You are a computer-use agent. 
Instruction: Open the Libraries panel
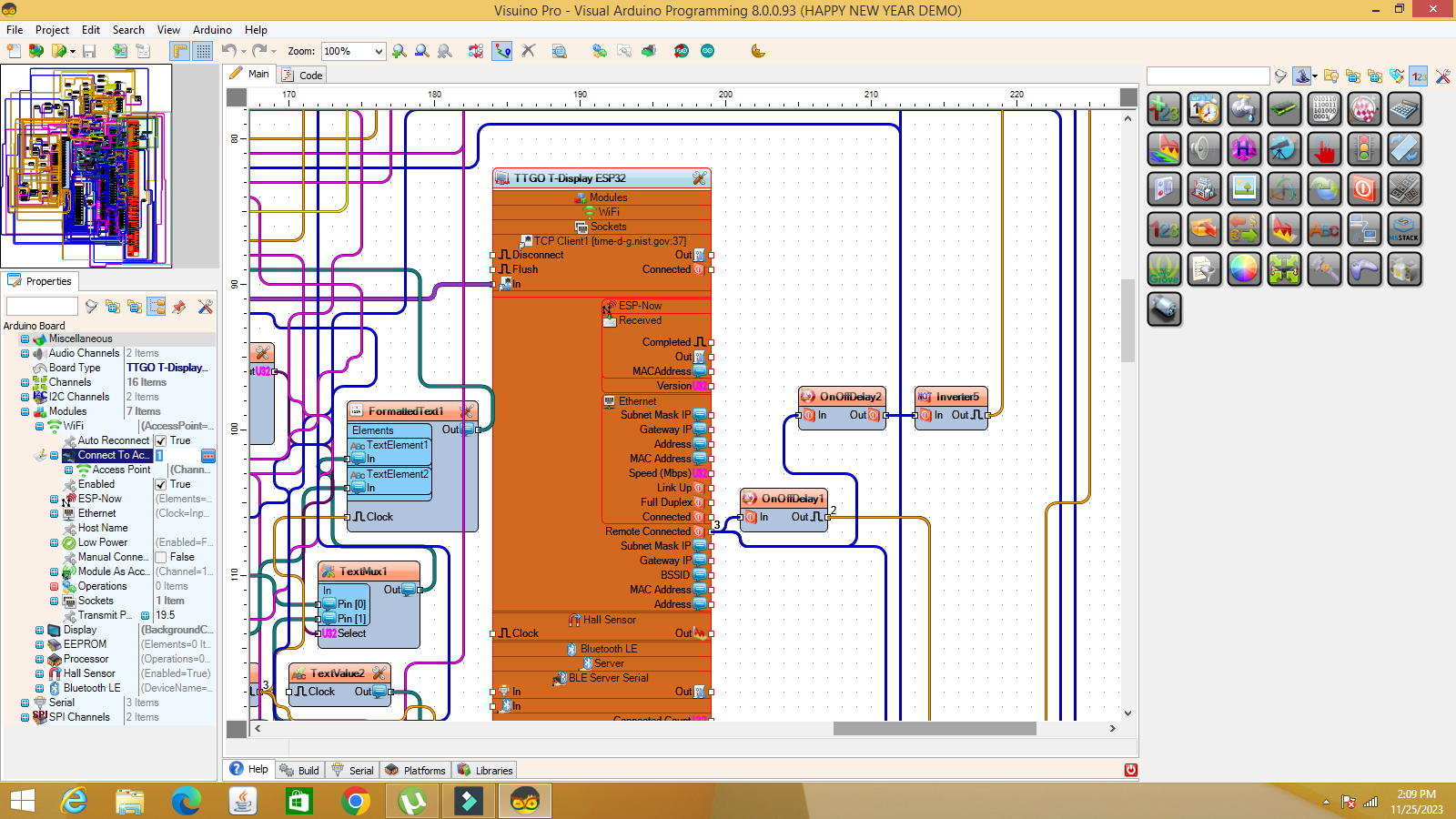pos(485,770)
